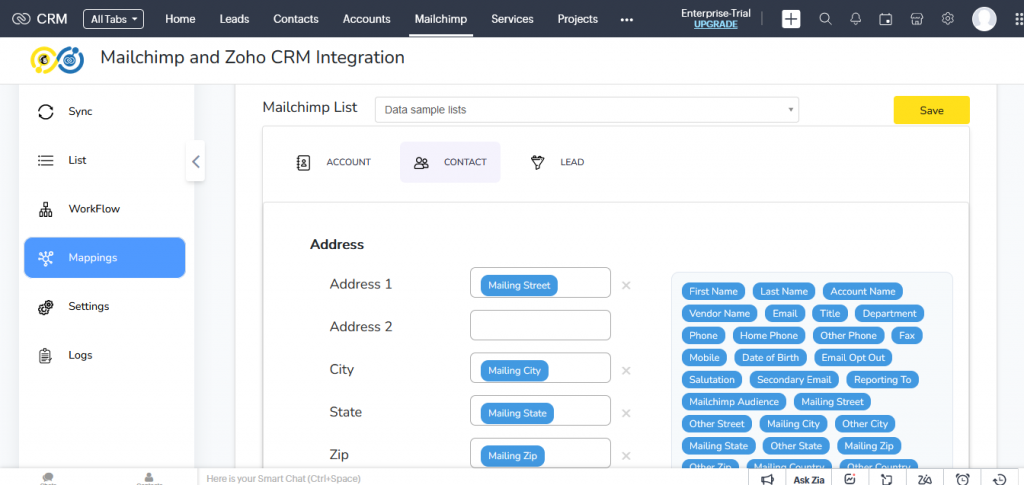Open global search magnifier icon
Screen dimensions: 1024x485
[825, 19]
